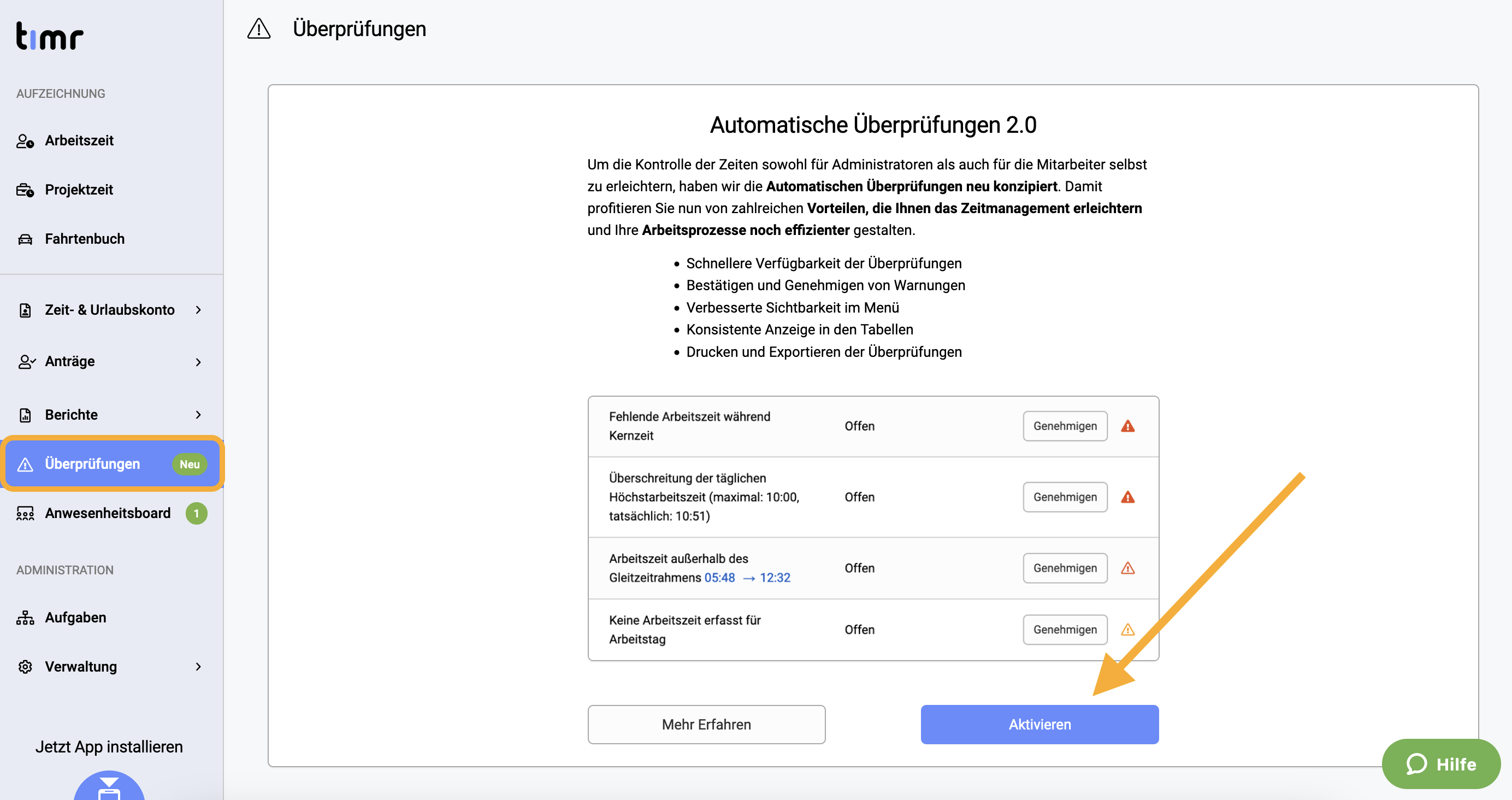
Task: Click yellow warning icon for Keine Arbeitszeit row
Action: point(1127,630)
